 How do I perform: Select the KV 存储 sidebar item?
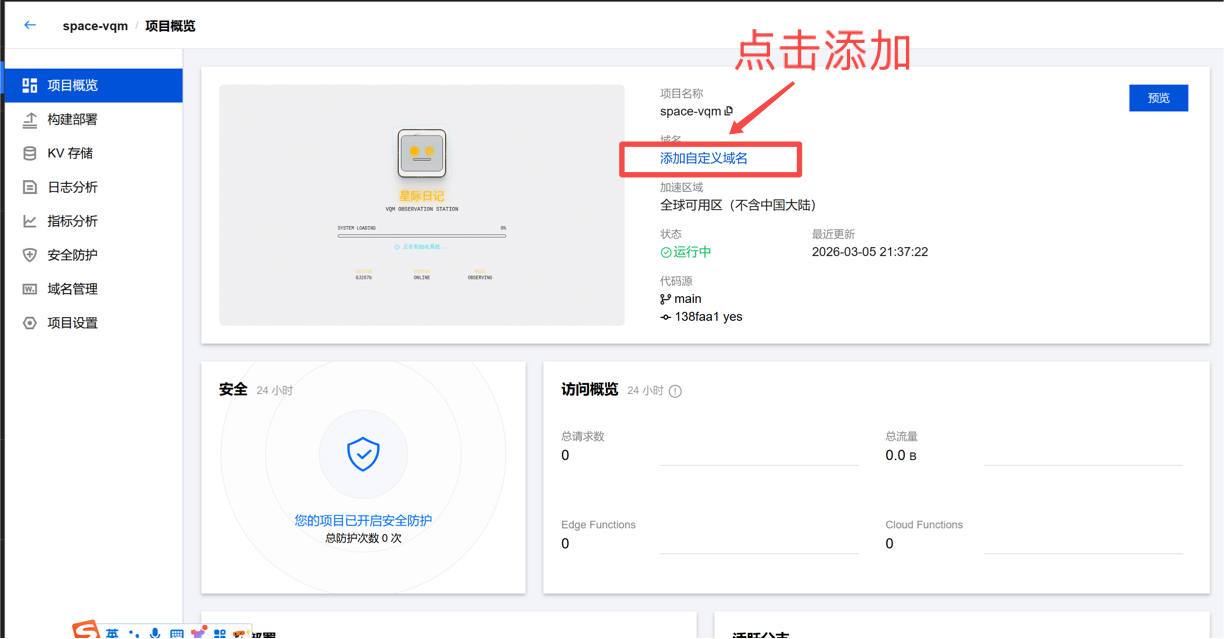tap(70, 153)
